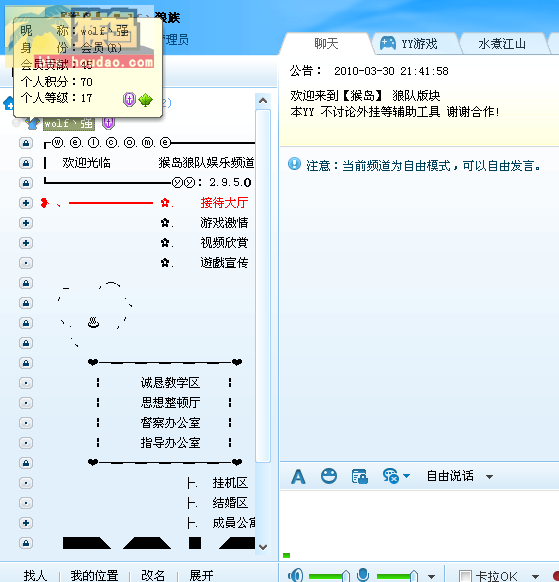This screenshot has width=559, height=582.
Task: Open dropdown arrow after microphone slider
Action: click(431, 576)
